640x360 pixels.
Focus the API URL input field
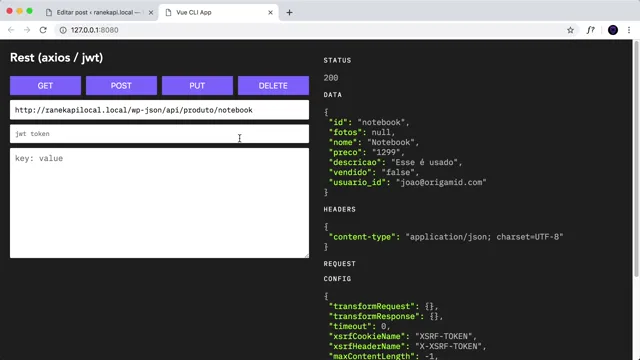(159, 110)
